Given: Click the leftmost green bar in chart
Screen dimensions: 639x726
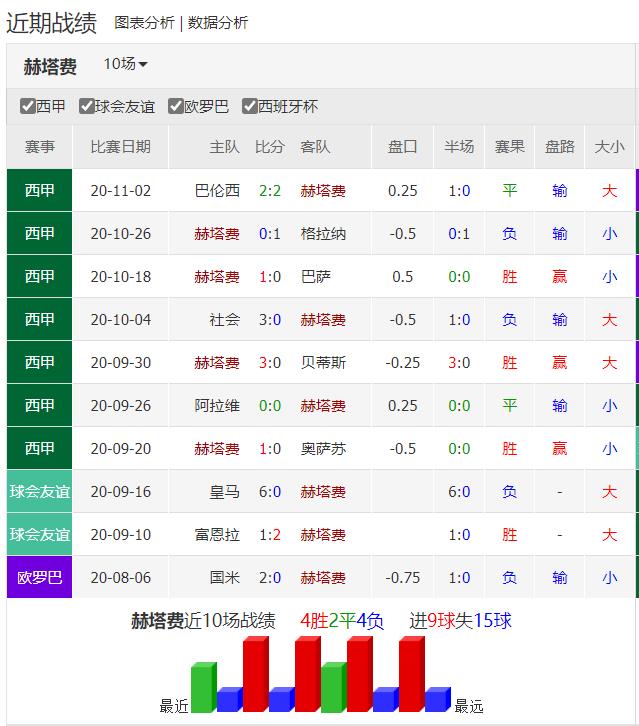Looking at the screenshot, I should pos(203,688).
